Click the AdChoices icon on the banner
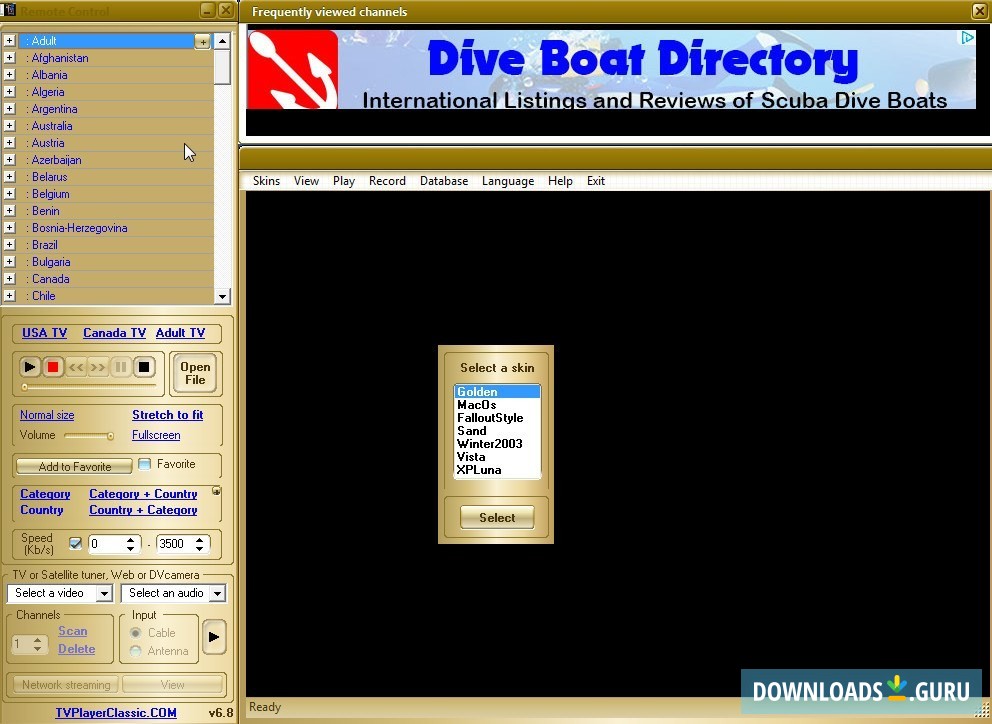 tap(967, 38)
